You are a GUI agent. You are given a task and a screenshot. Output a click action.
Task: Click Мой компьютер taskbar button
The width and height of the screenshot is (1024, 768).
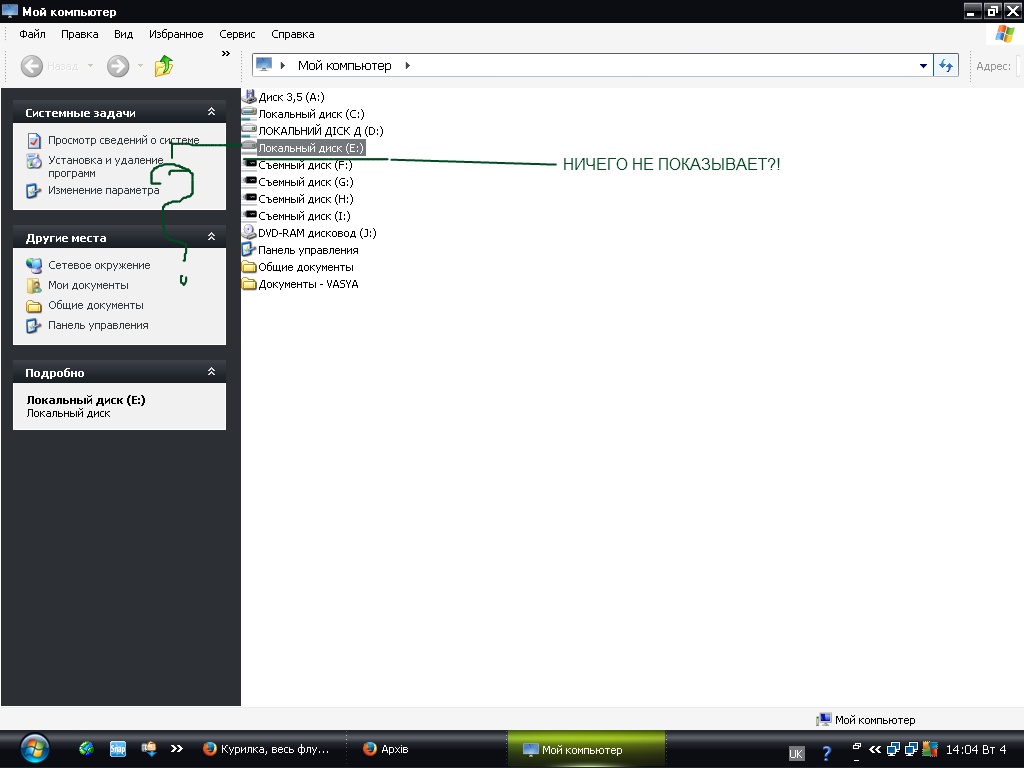pos(586,749)
